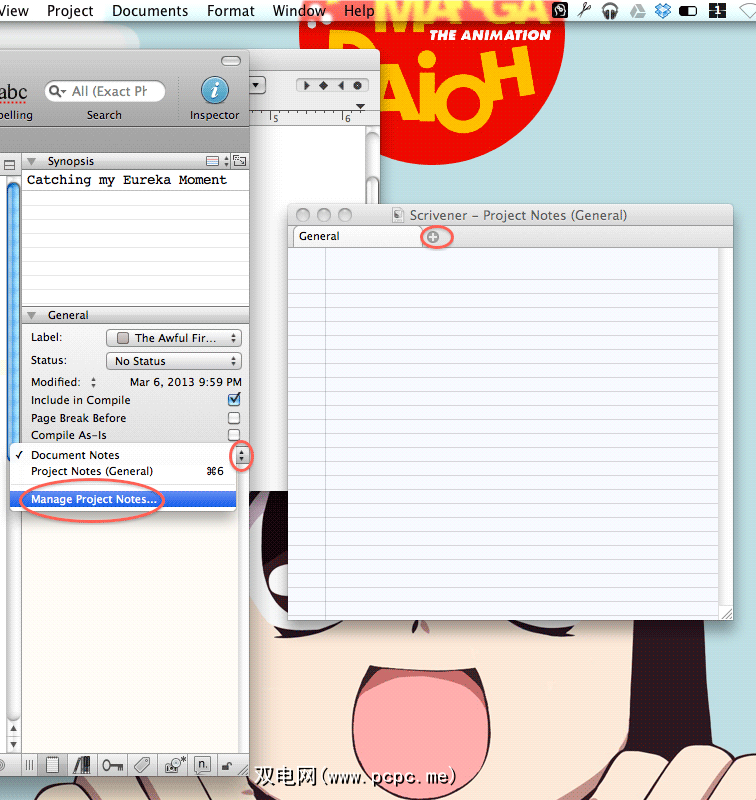
Task: Click the numbered grid Spaces menu bar icon
Action: point(717,10)
